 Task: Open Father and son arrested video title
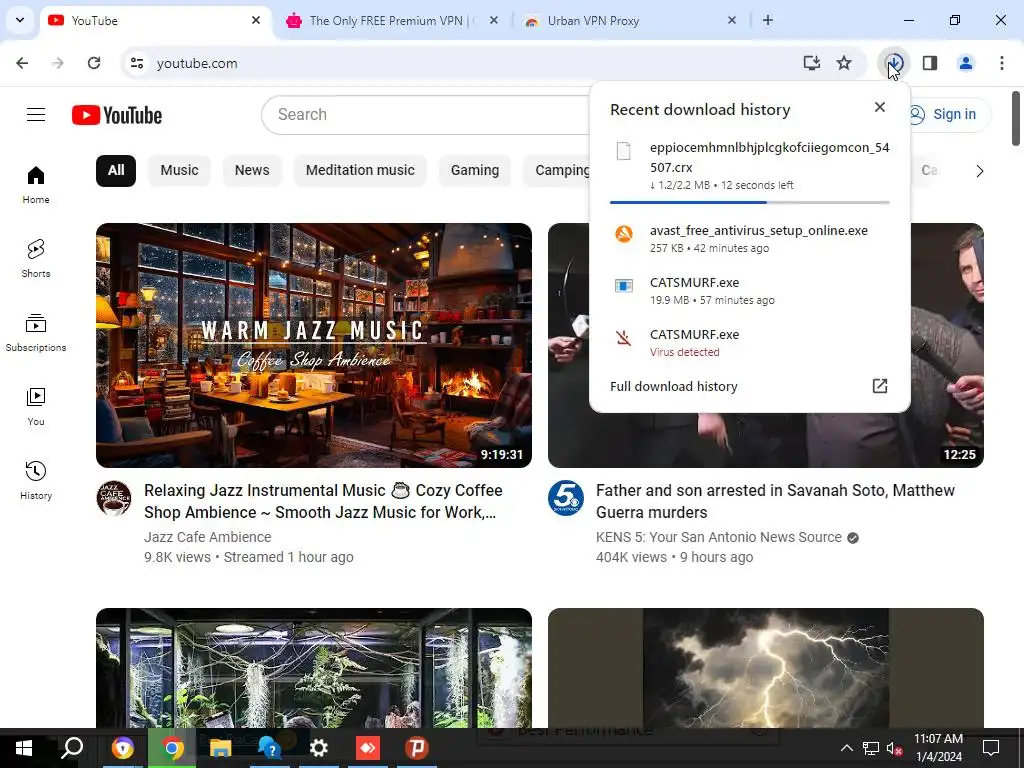point(775,502)
